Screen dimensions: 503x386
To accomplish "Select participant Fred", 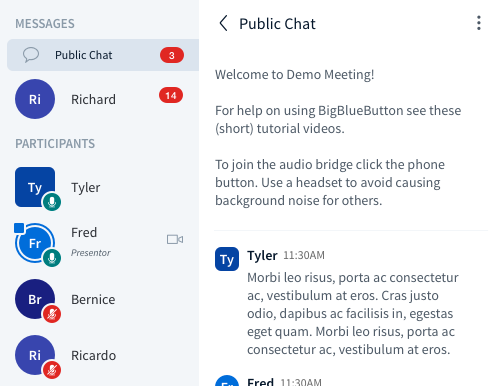I will click(103, 243).
